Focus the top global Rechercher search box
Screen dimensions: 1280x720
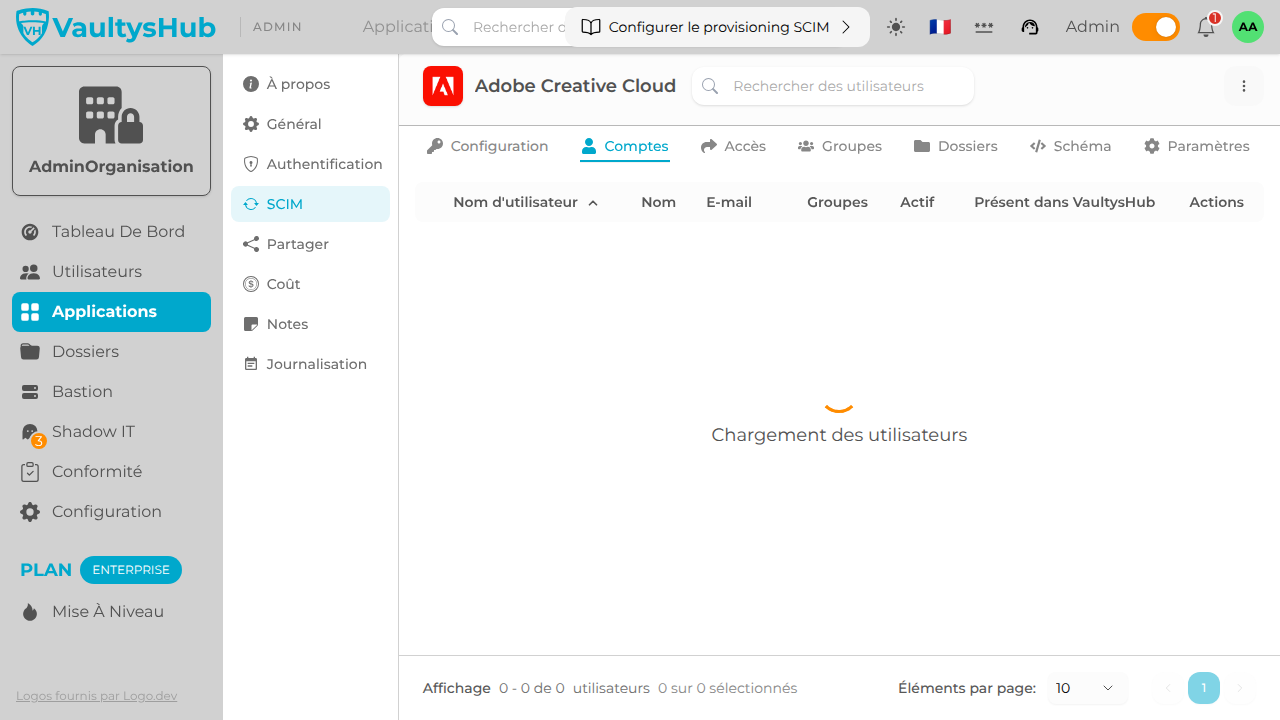click(x=500, y=27)
